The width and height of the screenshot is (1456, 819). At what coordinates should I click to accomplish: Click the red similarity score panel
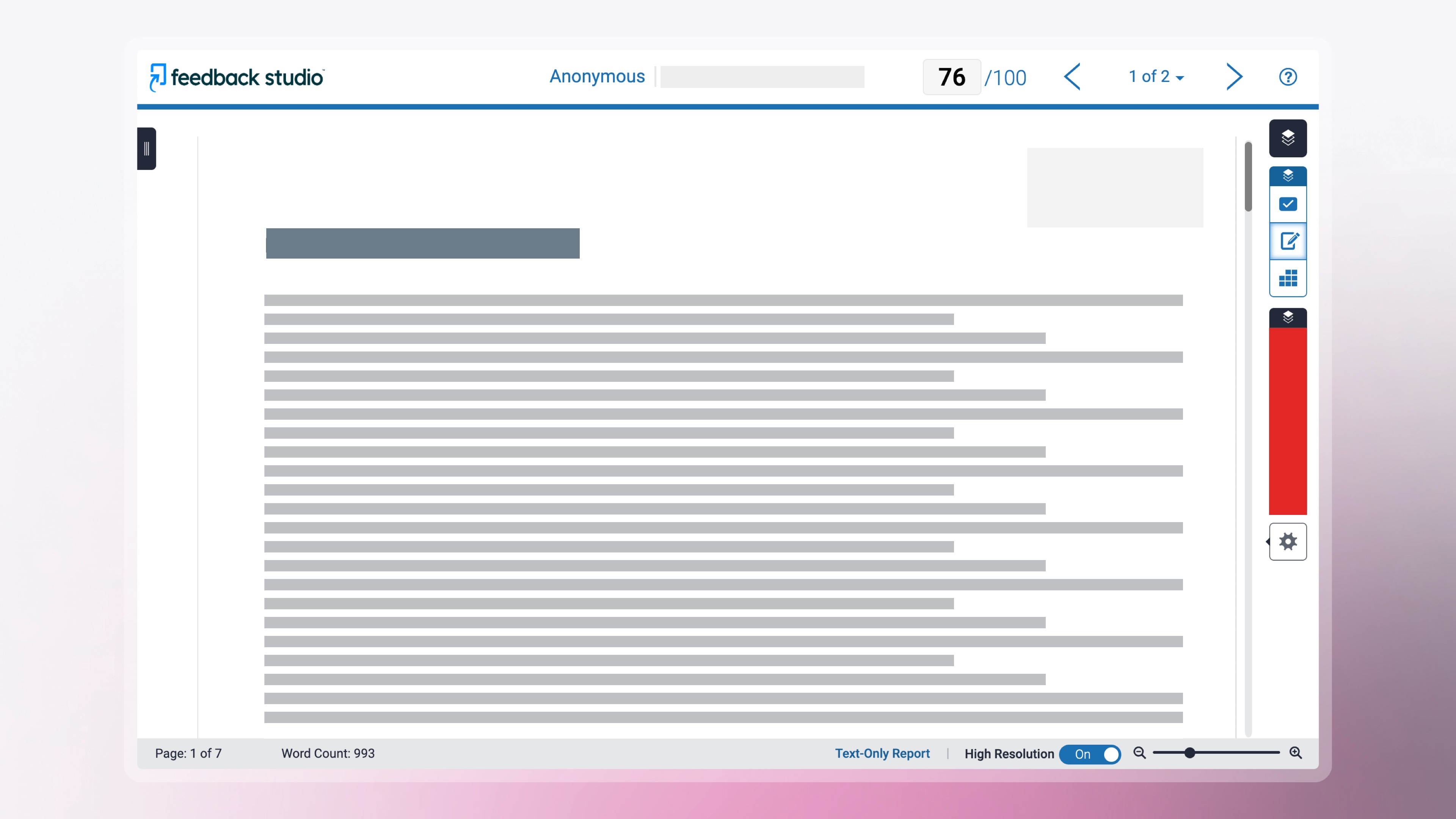[x=1288, y=421]
